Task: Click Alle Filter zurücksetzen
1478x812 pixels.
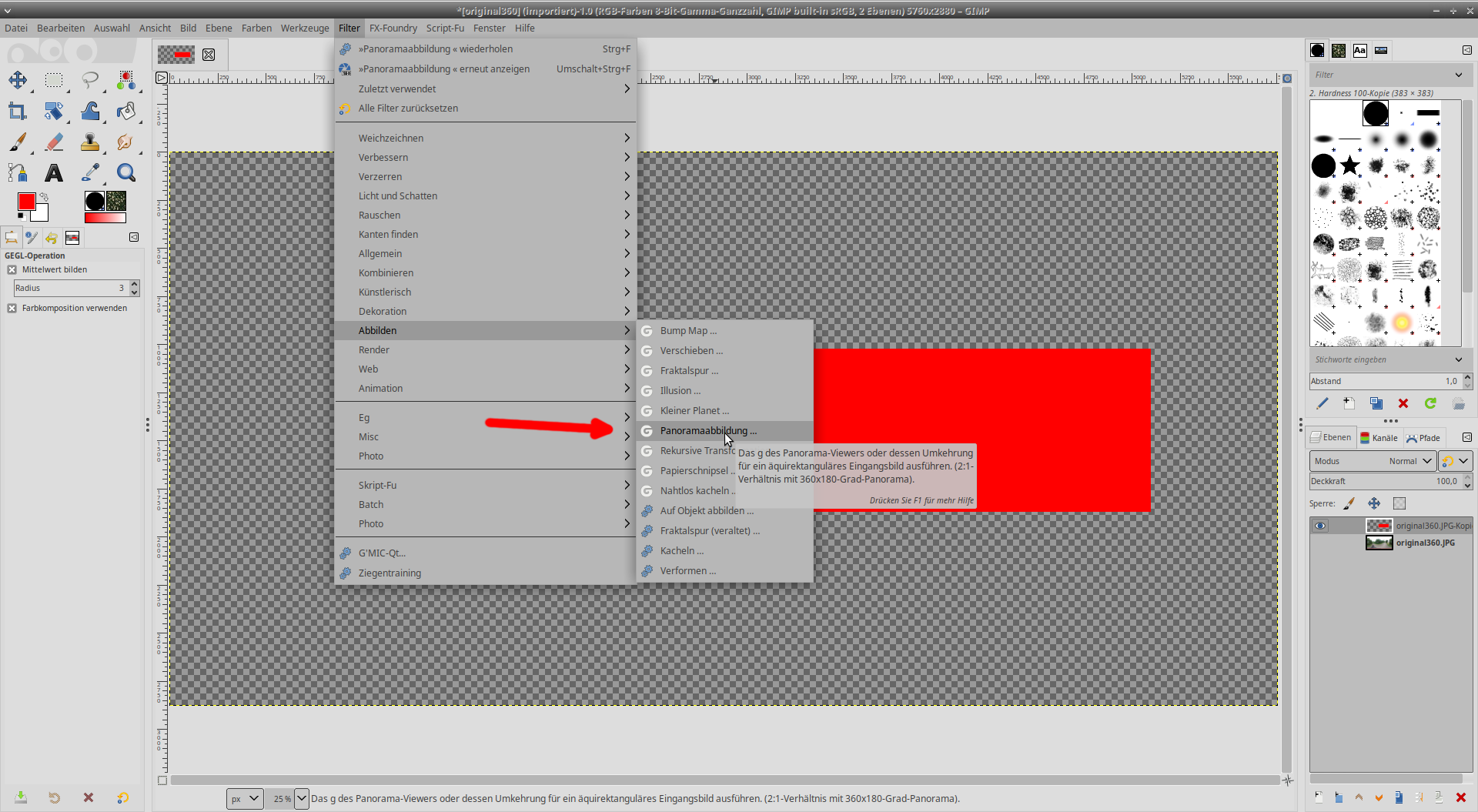Action: click(408, 109)
